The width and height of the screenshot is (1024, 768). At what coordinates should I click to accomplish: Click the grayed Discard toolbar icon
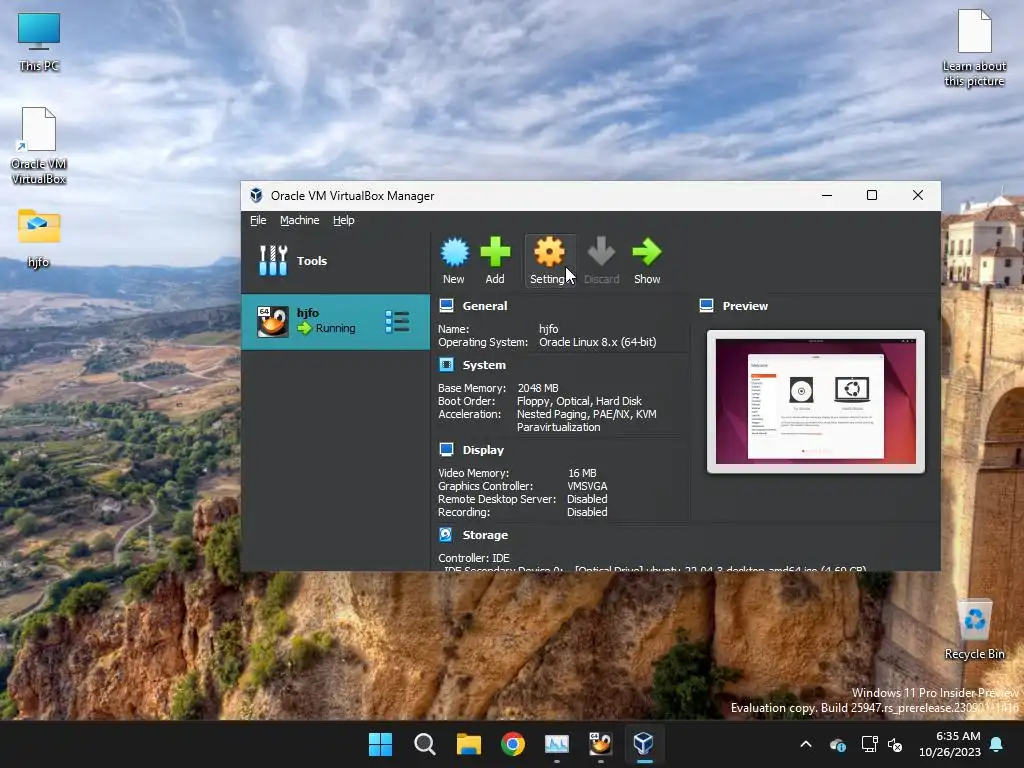point(601,252)
